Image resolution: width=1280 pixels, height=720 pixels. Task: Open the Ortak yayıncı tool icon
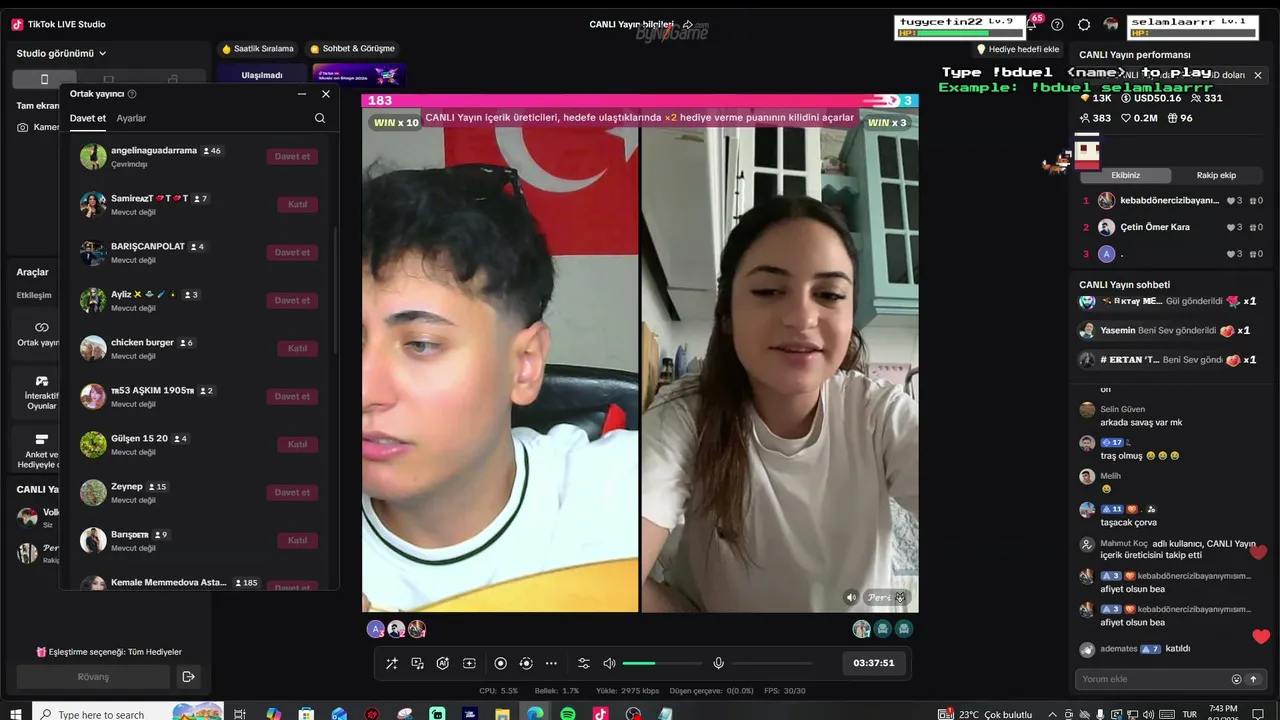[x=41, y=334]
